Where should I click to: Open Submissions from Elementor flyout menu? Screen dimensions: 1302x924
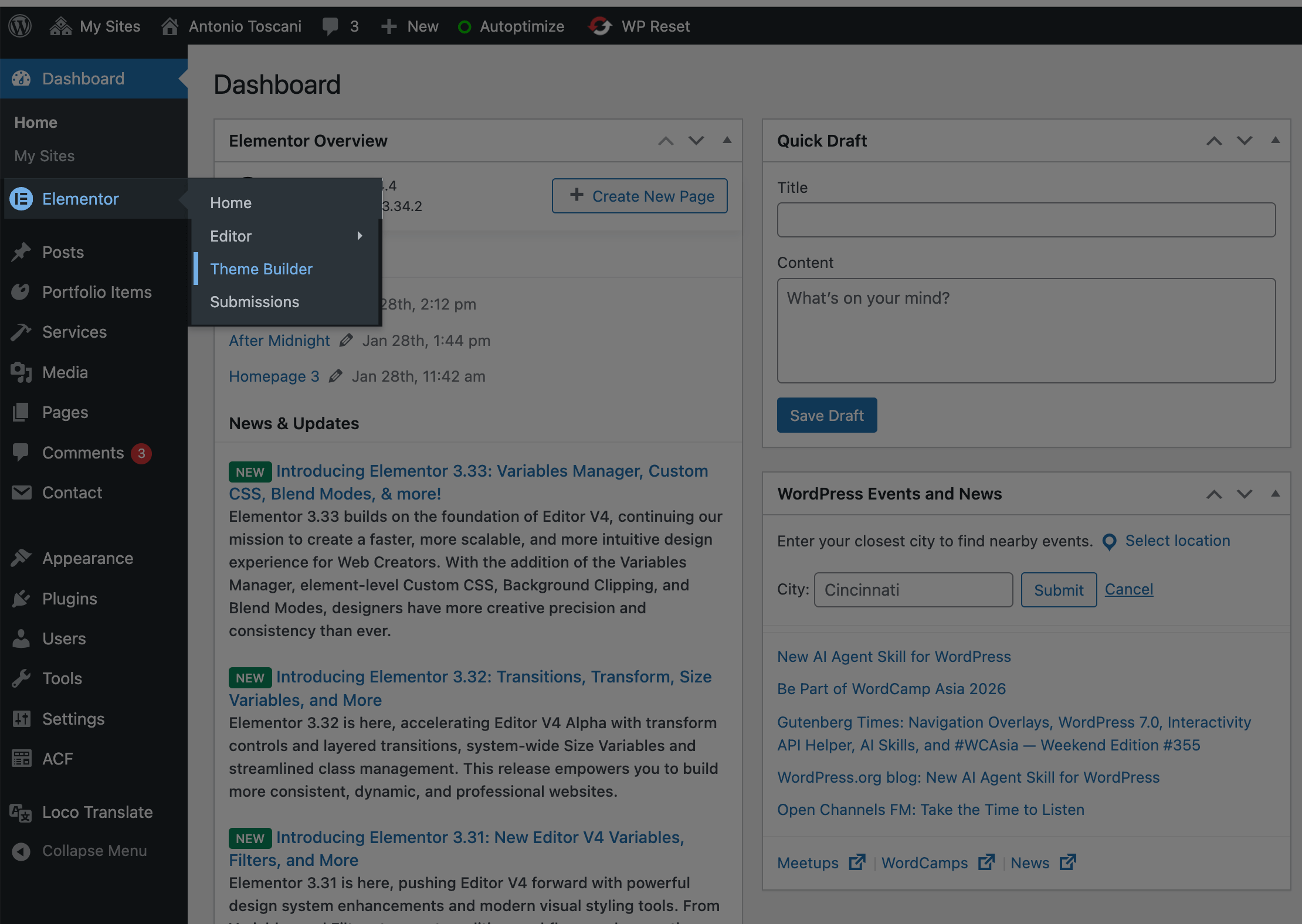(255, 302)
